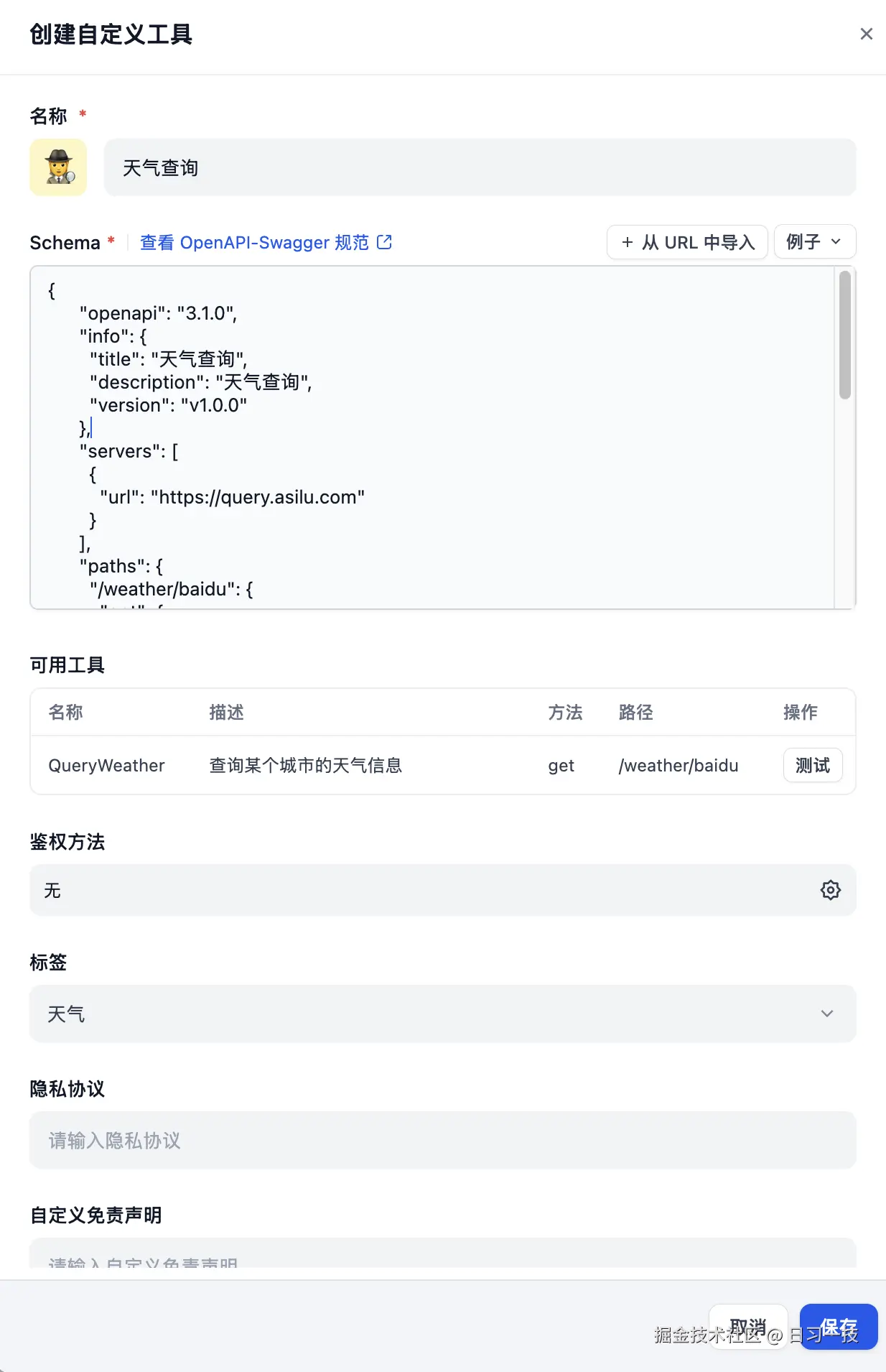Focus the 隐私协议 privacy policy input
This screenshot has height=1372, width=886.
(x=442, y=1140)
